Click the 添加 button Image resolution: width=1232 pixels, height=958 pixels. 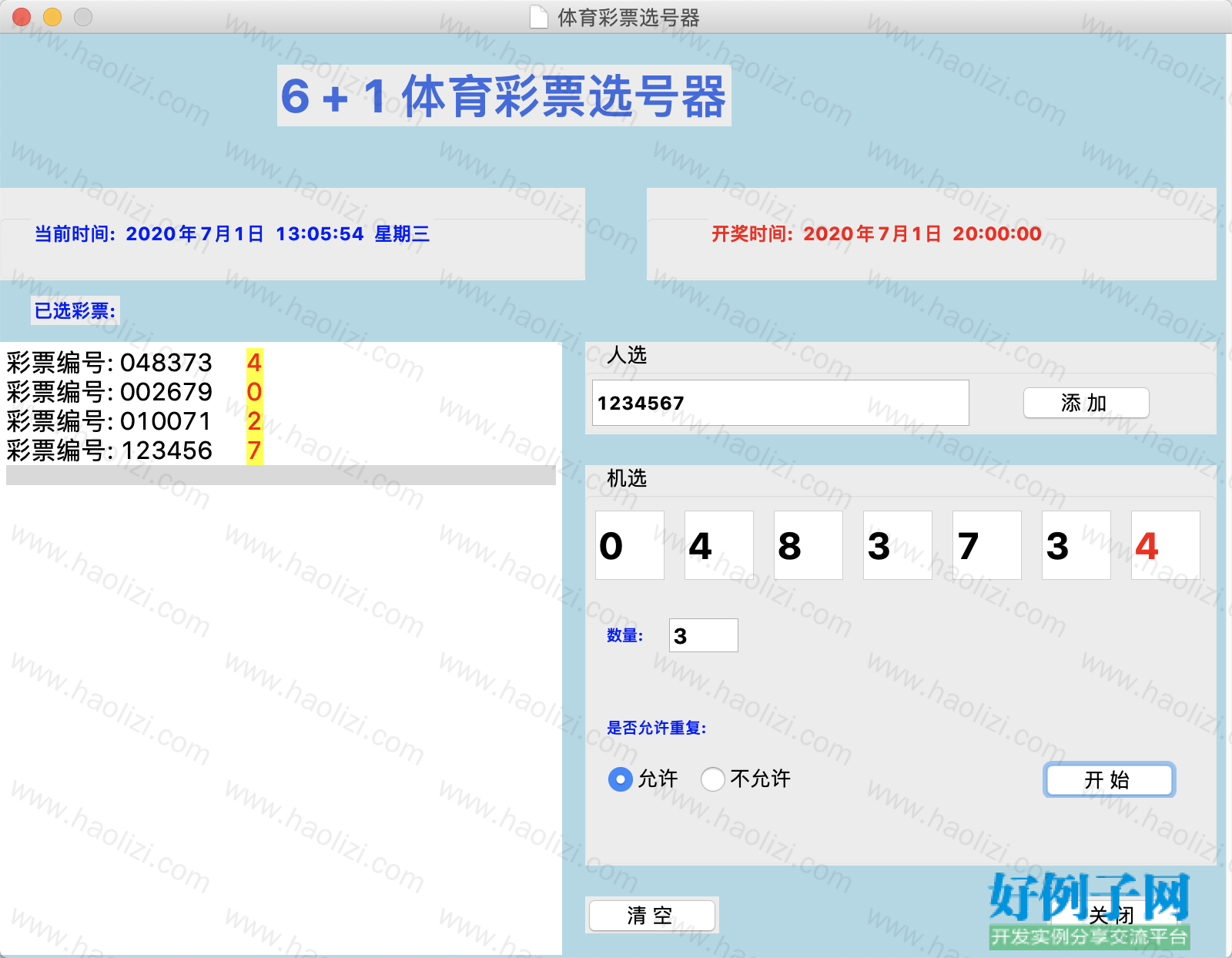click(x=1086, y=403)
